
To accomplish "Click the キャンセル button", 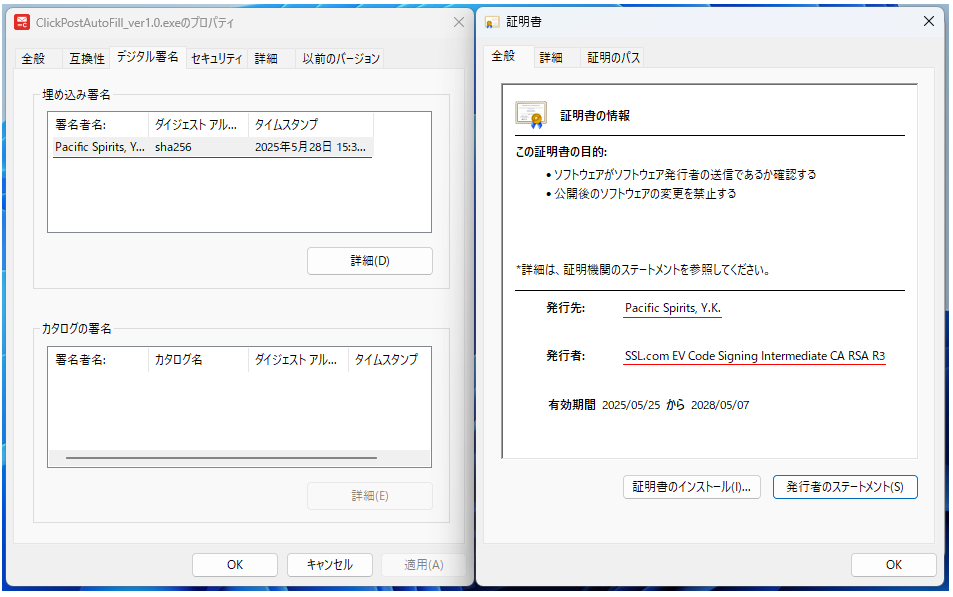I will pyautogui.click(x=329, y=565).
